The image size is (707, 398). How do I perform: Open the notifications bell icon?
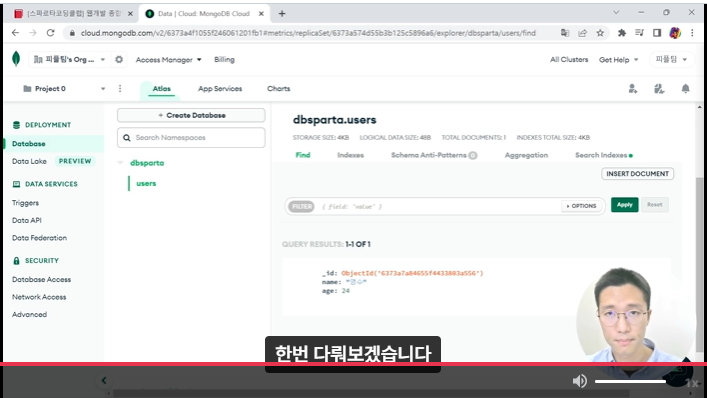click(685, 89)
